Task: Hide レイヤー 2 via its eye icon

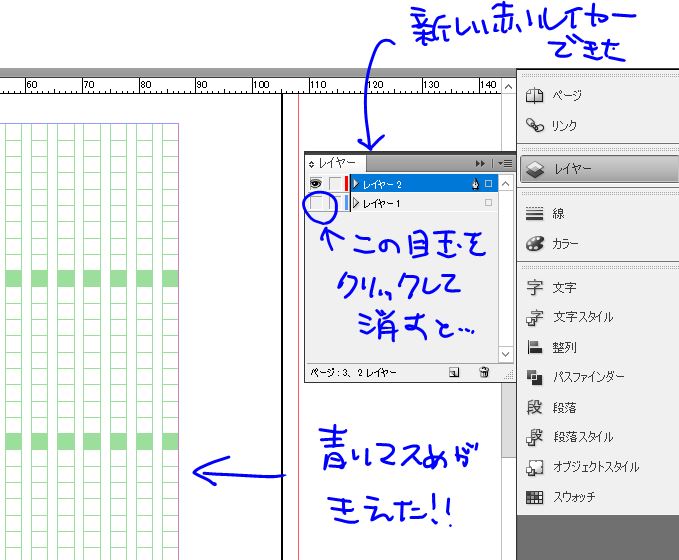Action: click(316, 184)
